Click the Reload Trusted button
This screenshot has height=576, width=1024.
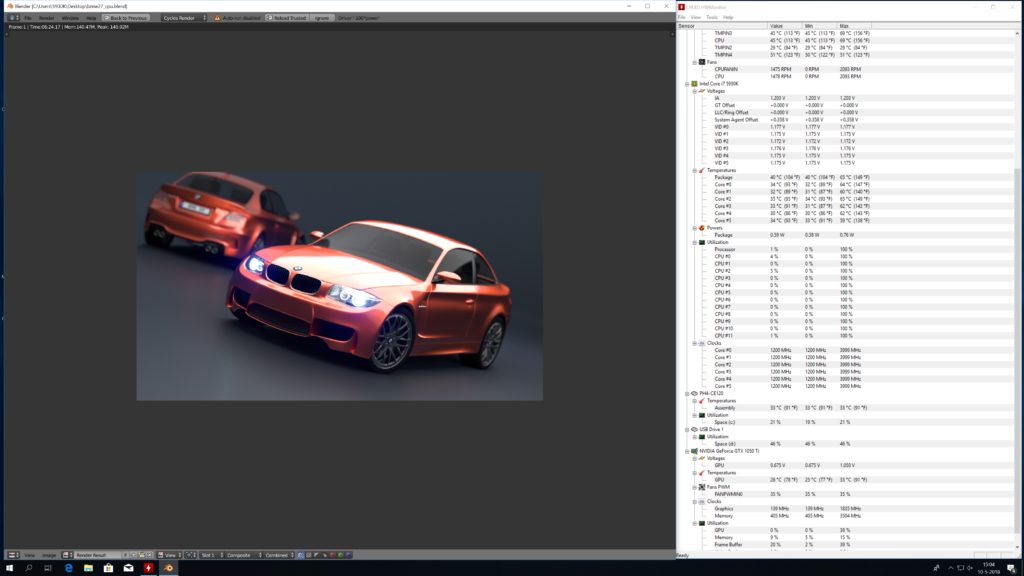click(287, 18)
